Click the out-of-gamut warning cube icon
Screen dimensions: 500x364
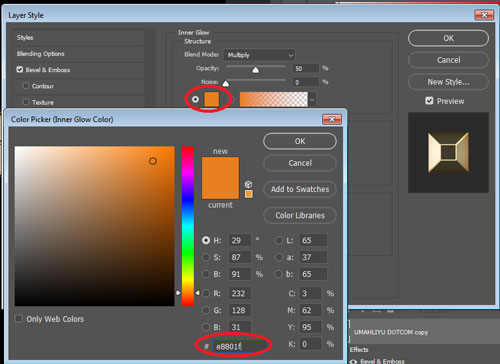click(248, 184)
